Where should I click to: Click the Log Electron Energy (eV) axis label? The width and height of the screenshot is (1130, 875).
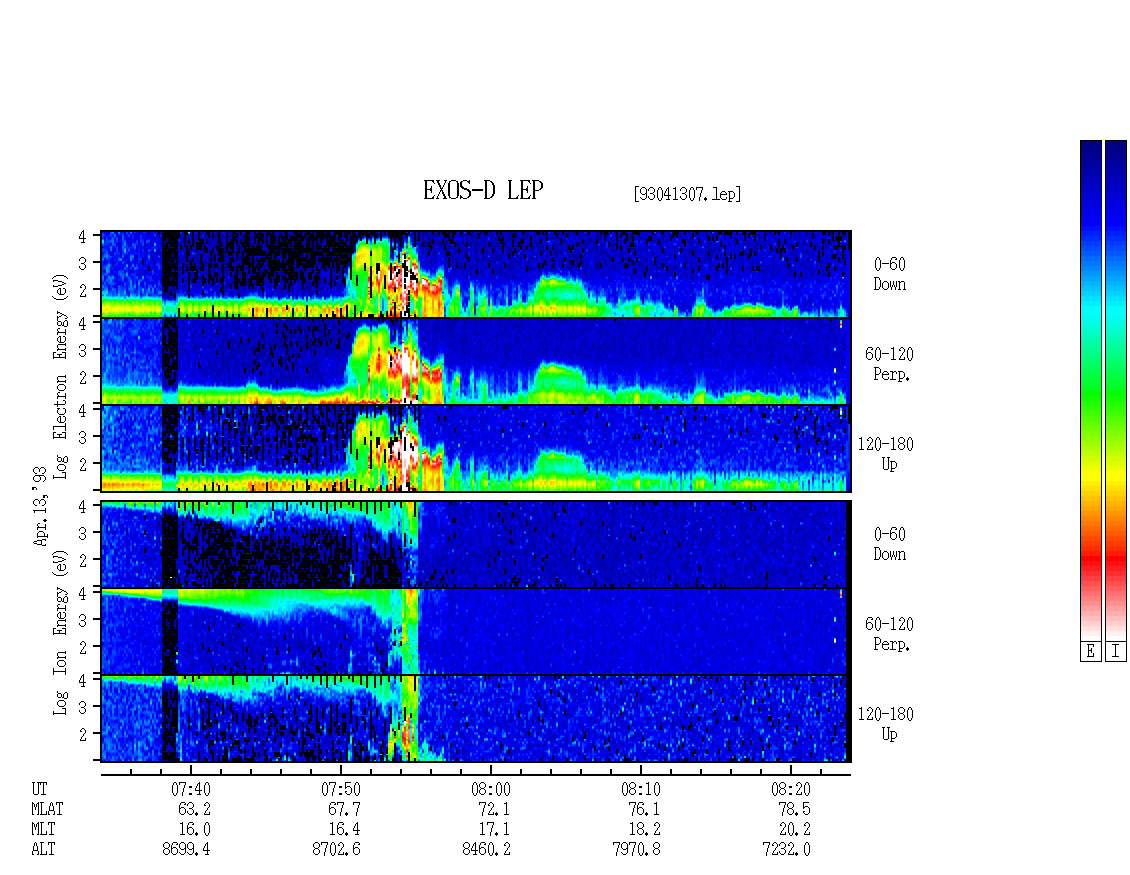[60, 376]
